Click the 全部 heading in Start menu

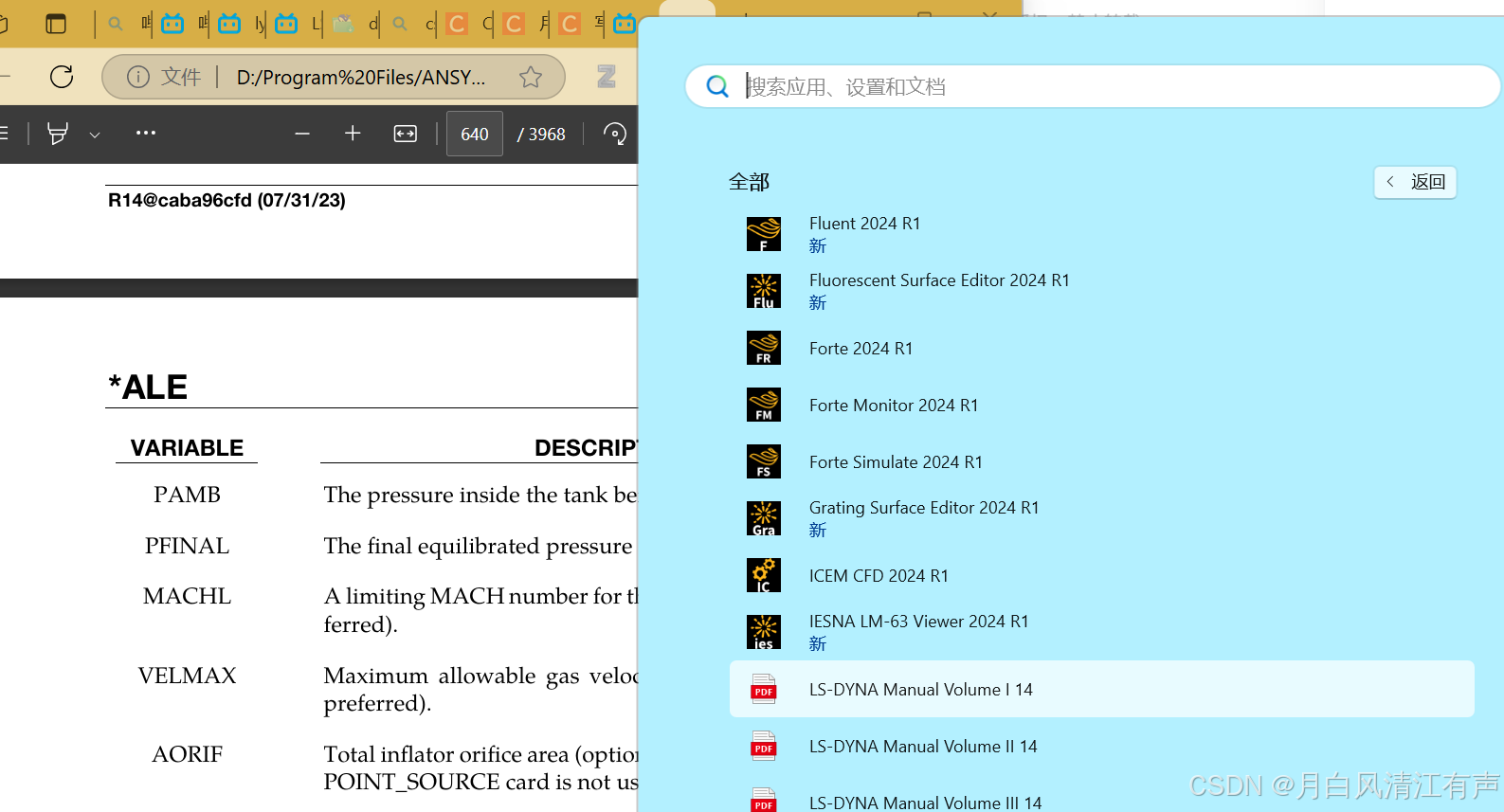[749, 182]
